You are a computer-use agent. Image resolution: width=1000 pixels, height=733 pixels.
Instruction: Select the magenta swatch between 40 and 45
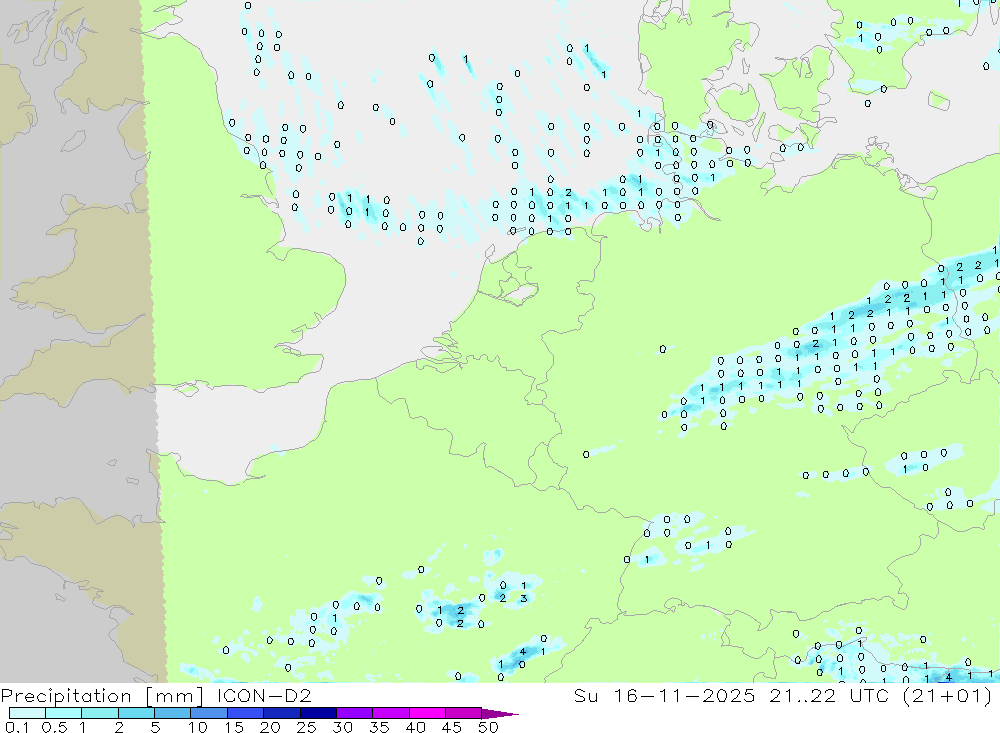pos(427,713)
